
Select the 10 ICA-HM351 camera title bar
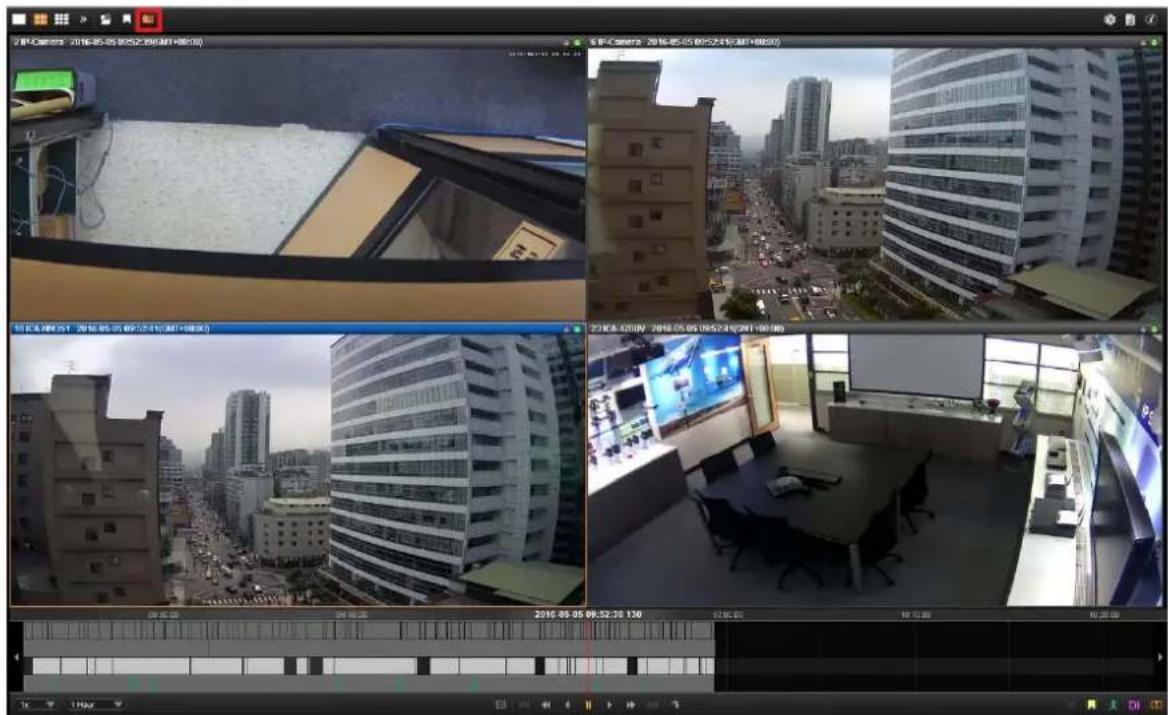click(297, 328)
